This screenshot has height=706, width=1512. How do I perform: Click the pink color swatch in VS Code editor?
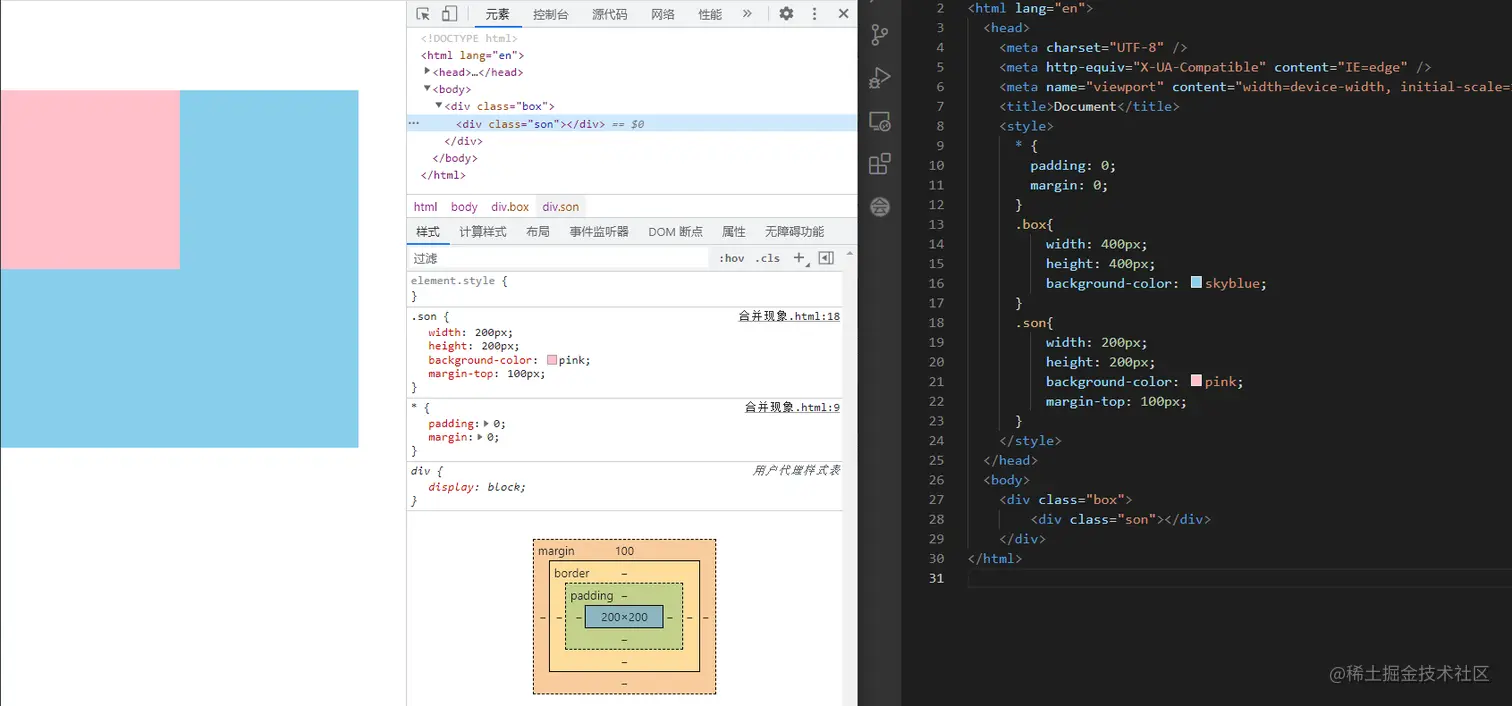pos(1196,381)
